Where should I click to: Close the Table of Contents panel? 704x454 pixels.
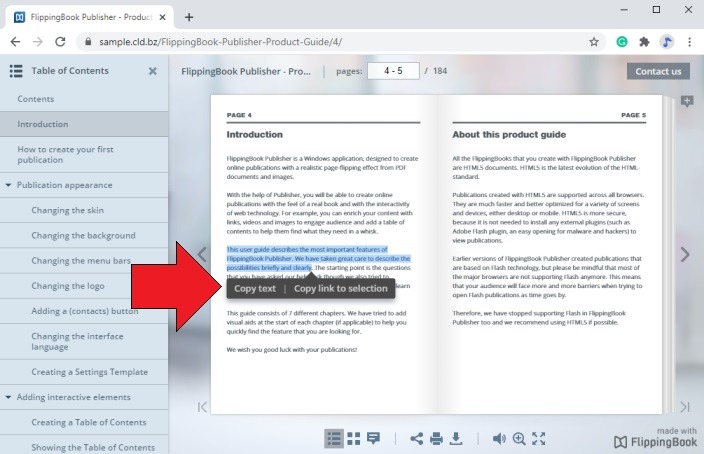(153, 71)
